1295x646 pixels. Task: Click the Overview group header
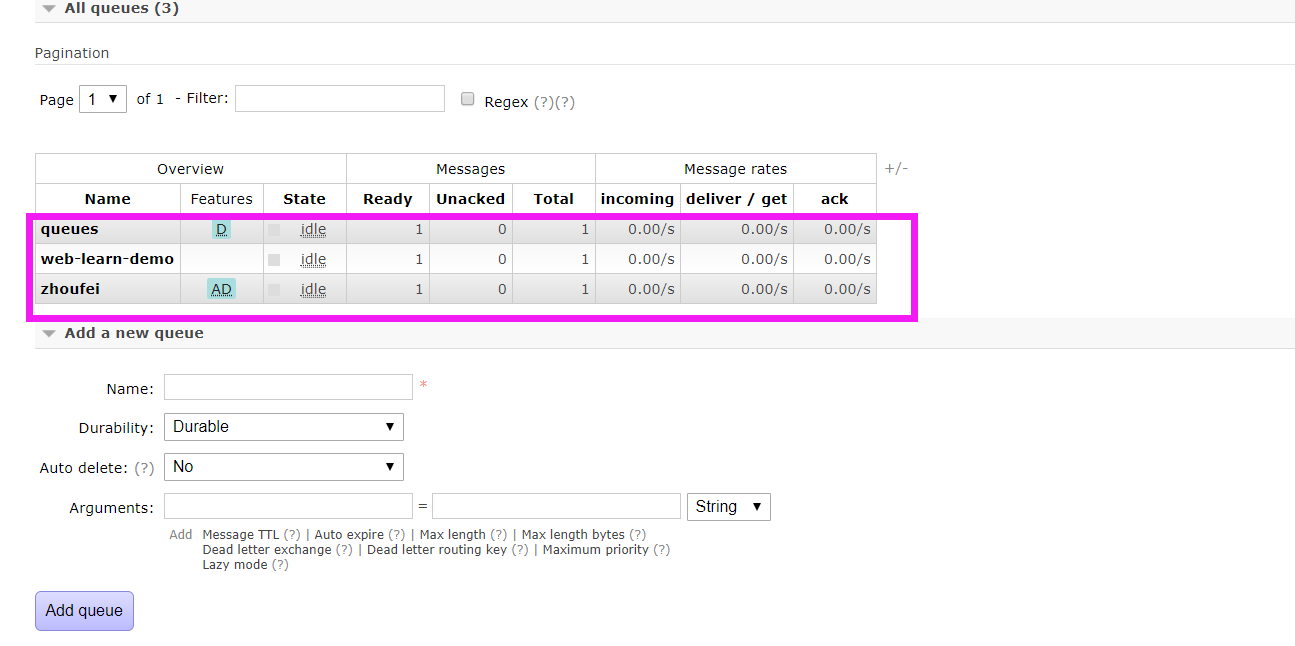(x=190, y=169)
